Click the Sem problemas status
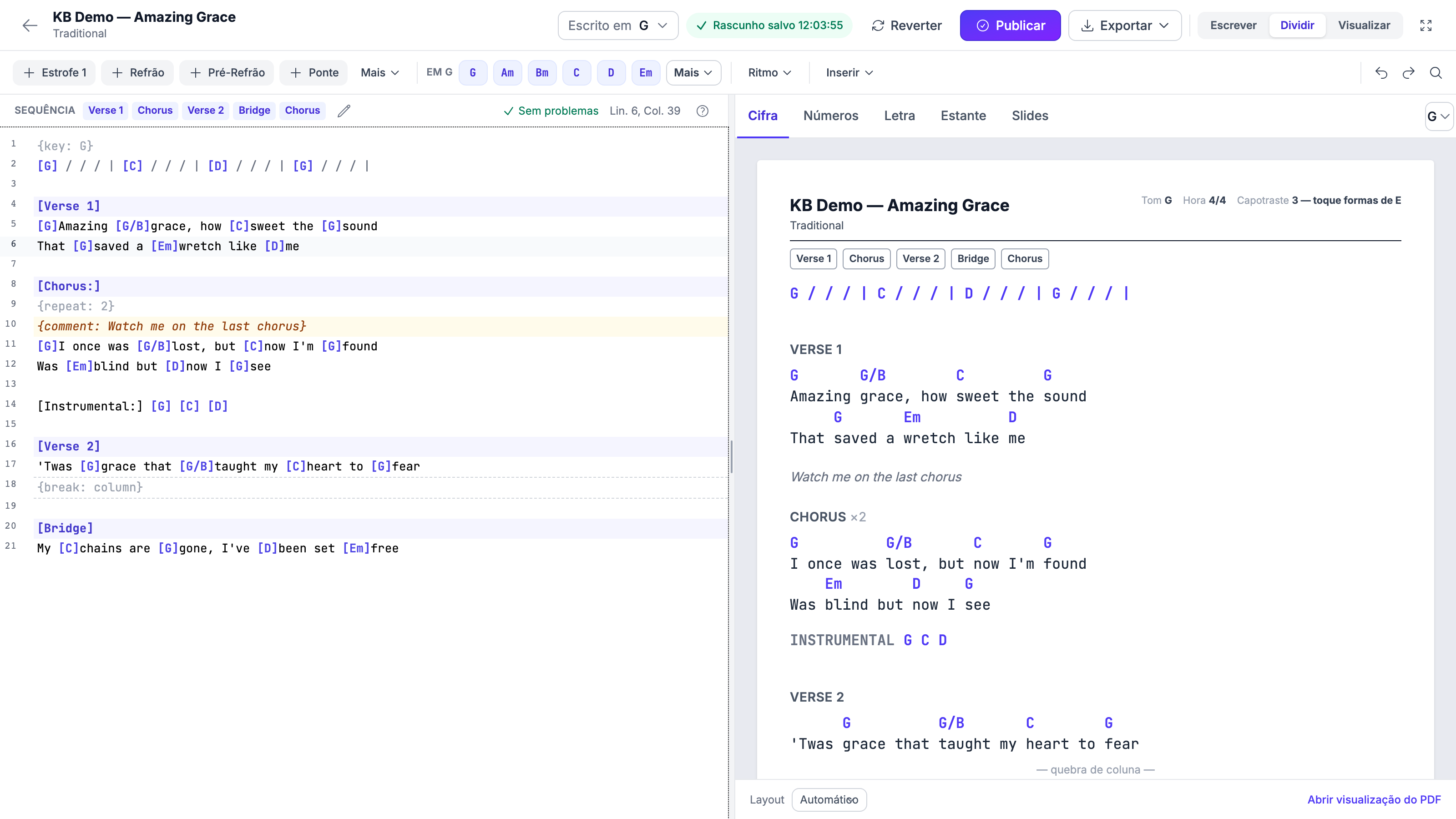 [x=551, y=111]
